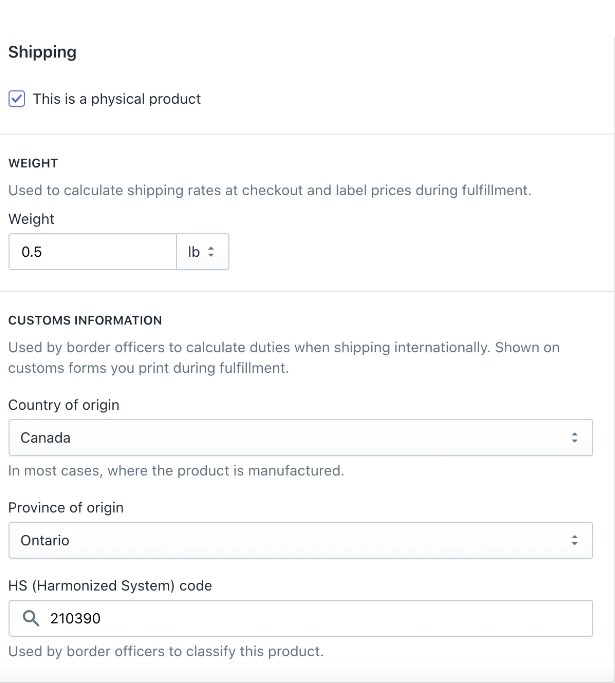This screenshot has height=683, width=615.
Task: Click the Shipping section heading
Action: [42, 52]
